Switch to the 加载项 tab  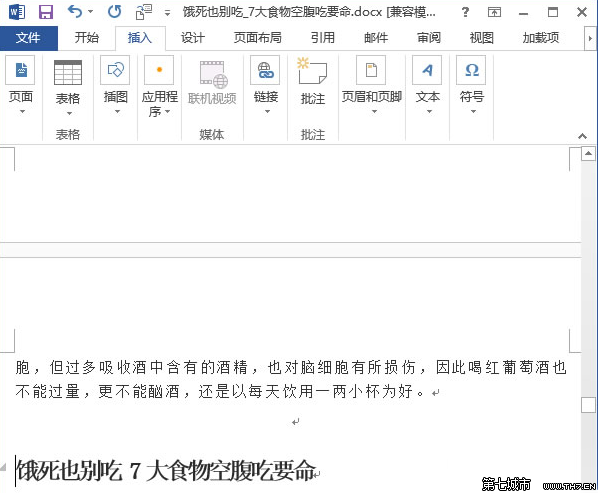coord(540,38)
